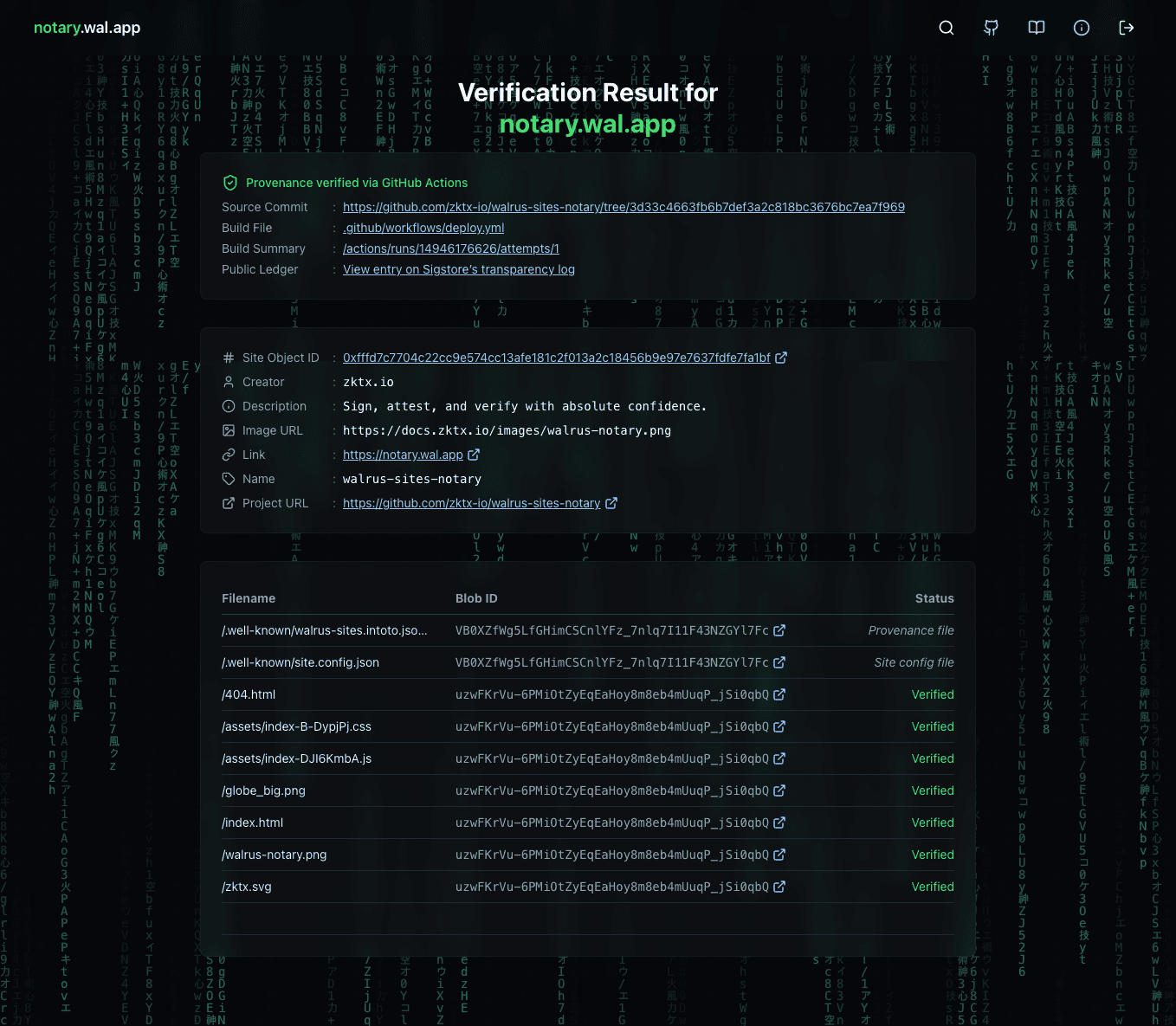This screenshot has height=1026, width=1176.
Task: Click the Filename column header
Action: click(x=249, y=598)
